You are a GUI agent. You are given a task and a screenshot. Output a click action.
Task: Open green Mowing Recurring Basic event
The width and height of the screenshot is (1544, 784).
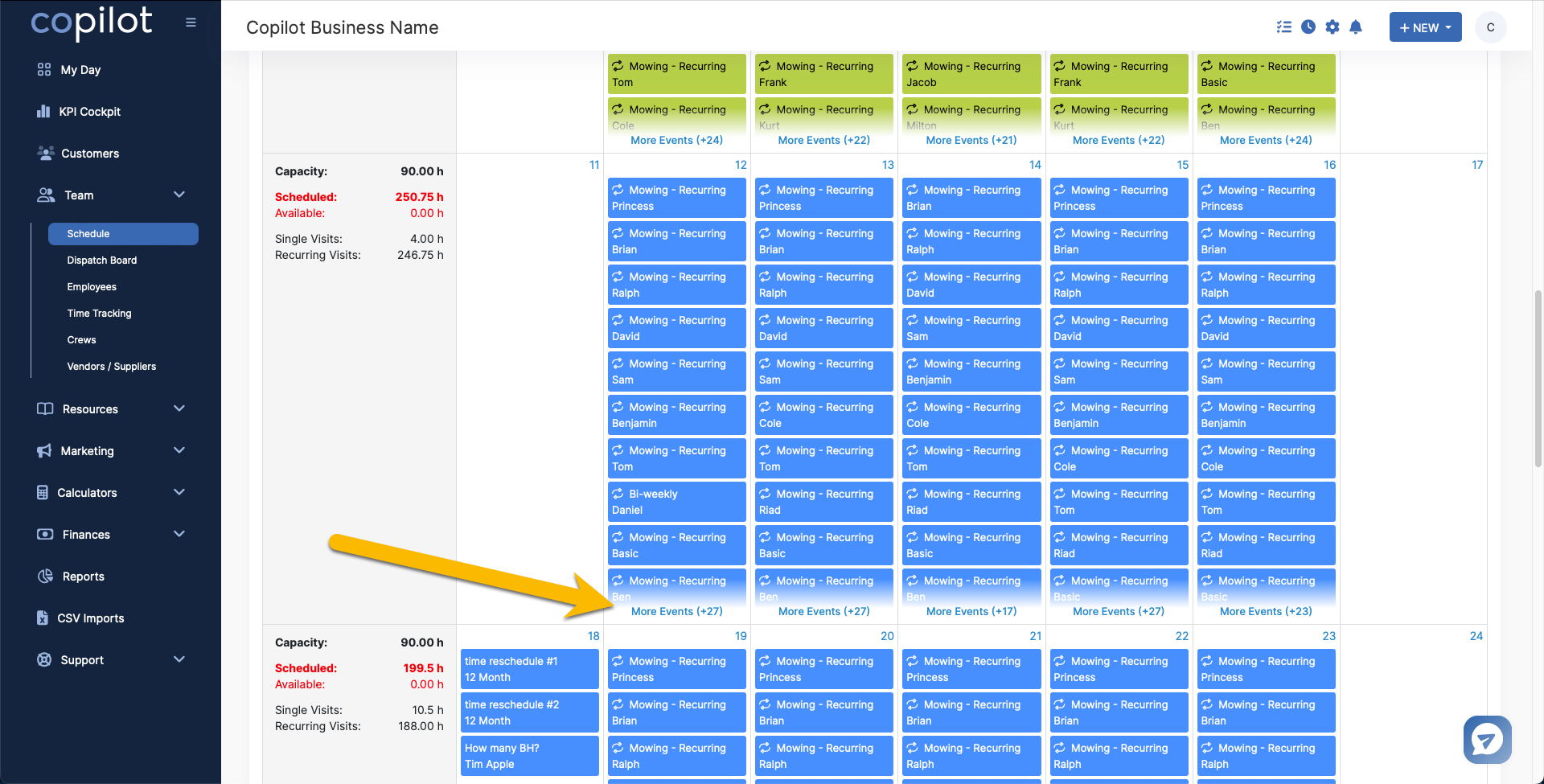(1266, 74)
